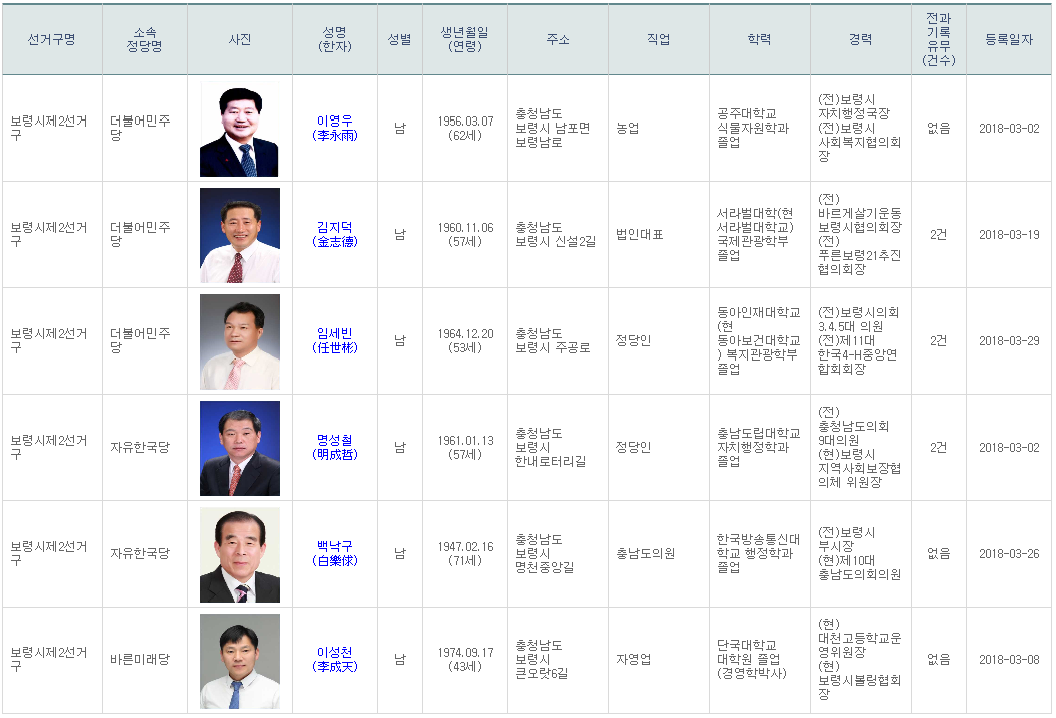Open candidate link 이성천
The width and height of the screenshot is (1056, 718).
(x=335, y=659)
